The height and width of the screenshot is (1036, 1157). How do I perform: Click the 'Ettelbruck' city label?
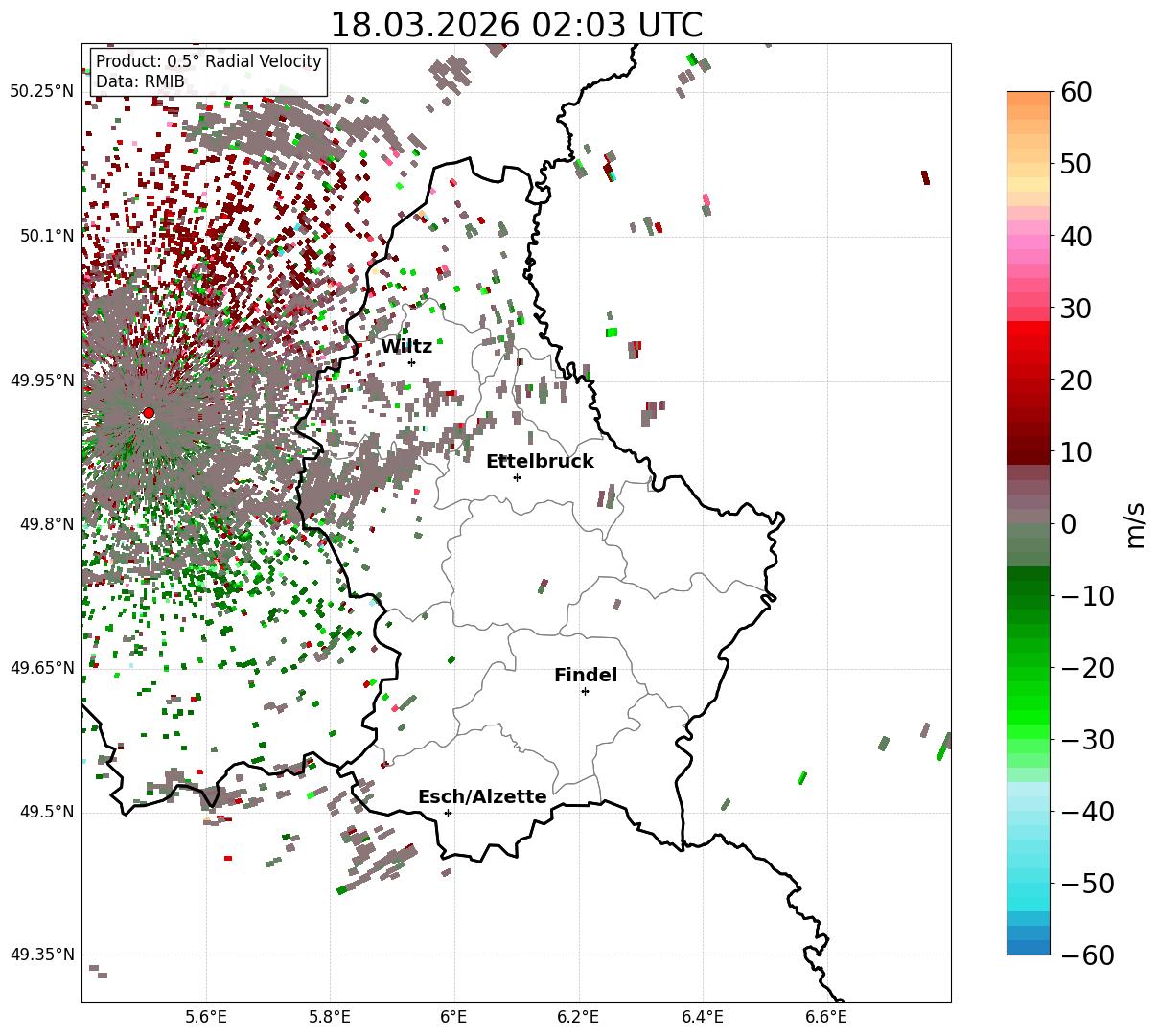[x=540, y=461]
